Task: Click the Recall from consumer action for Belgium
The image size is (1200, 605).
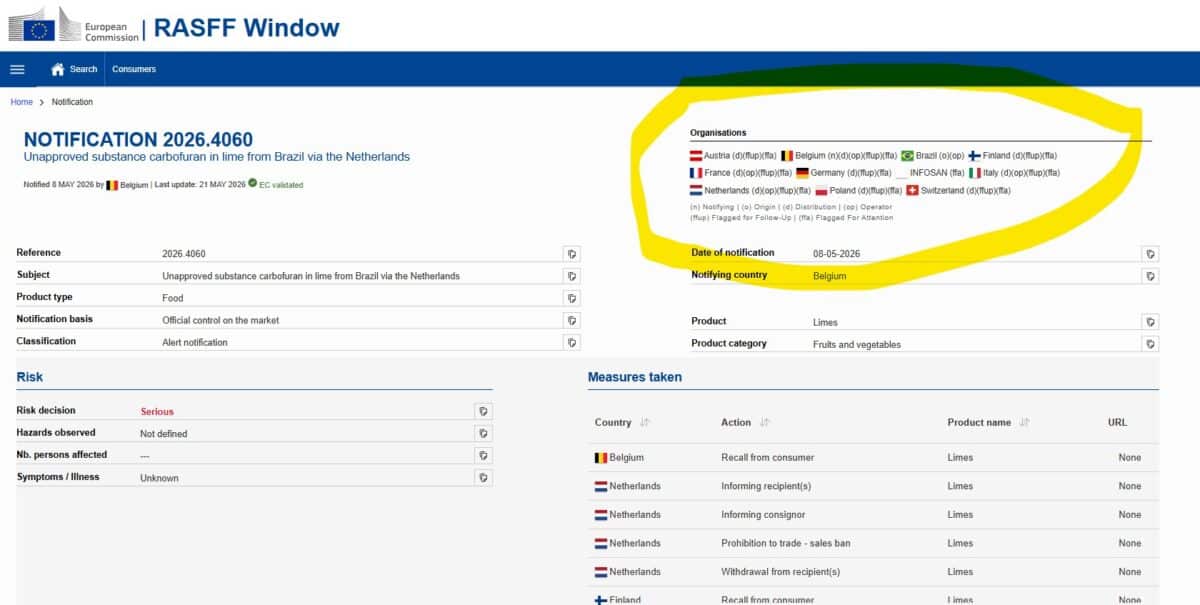Action: 768,457
